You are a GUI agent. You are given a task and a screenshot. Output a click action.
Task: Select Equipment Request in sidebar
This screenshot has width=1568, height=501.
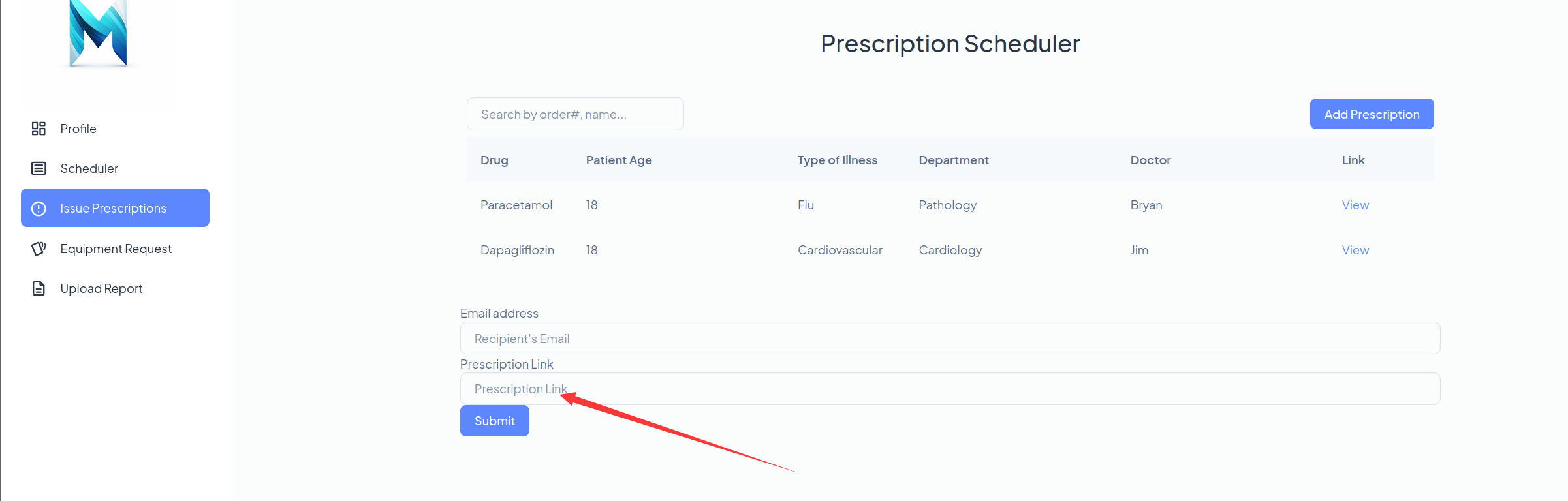[x=115, y=249]
